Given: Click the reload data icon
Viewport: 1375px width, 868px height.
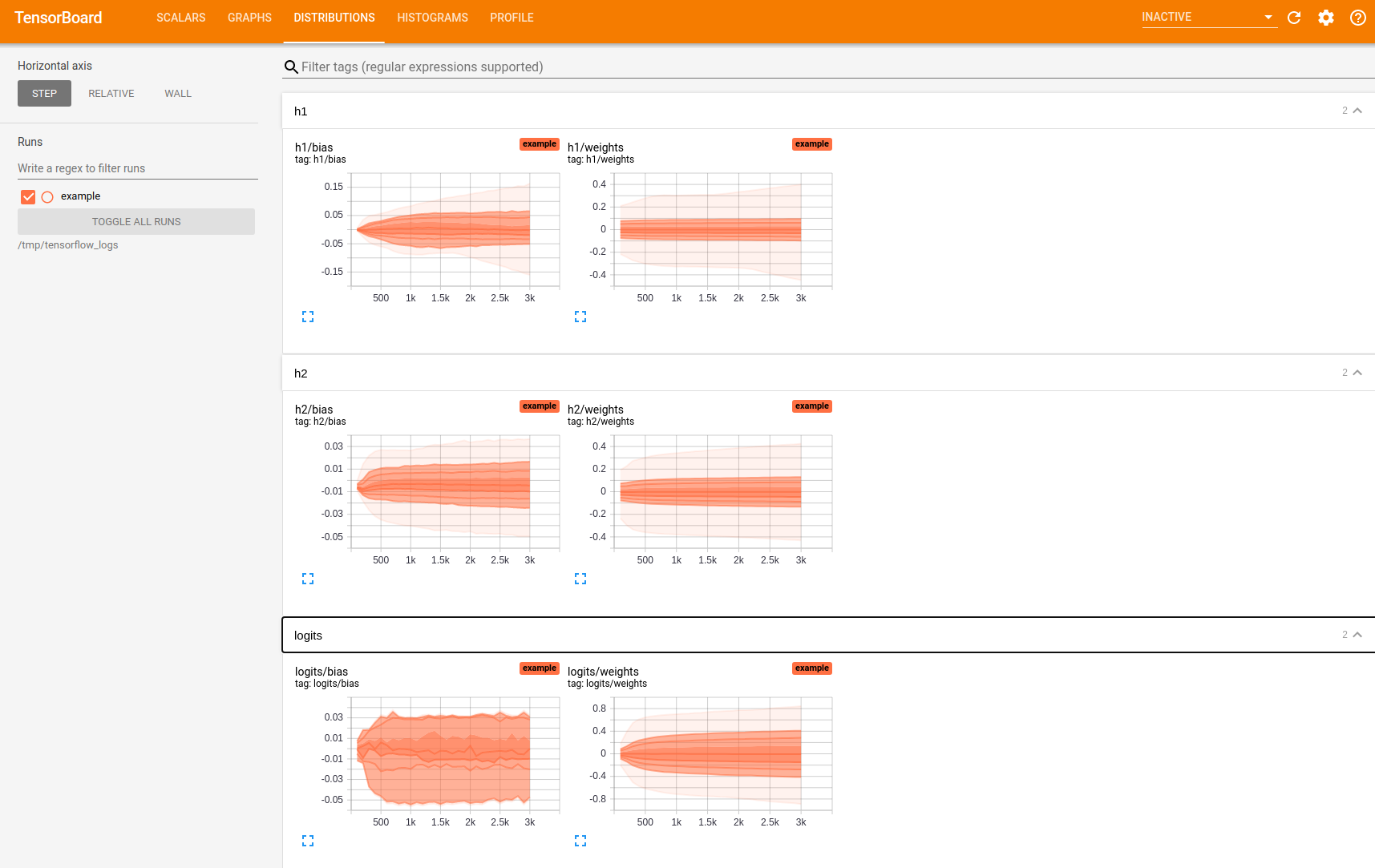Looking at the screenshot, I should coord(1294,18).
